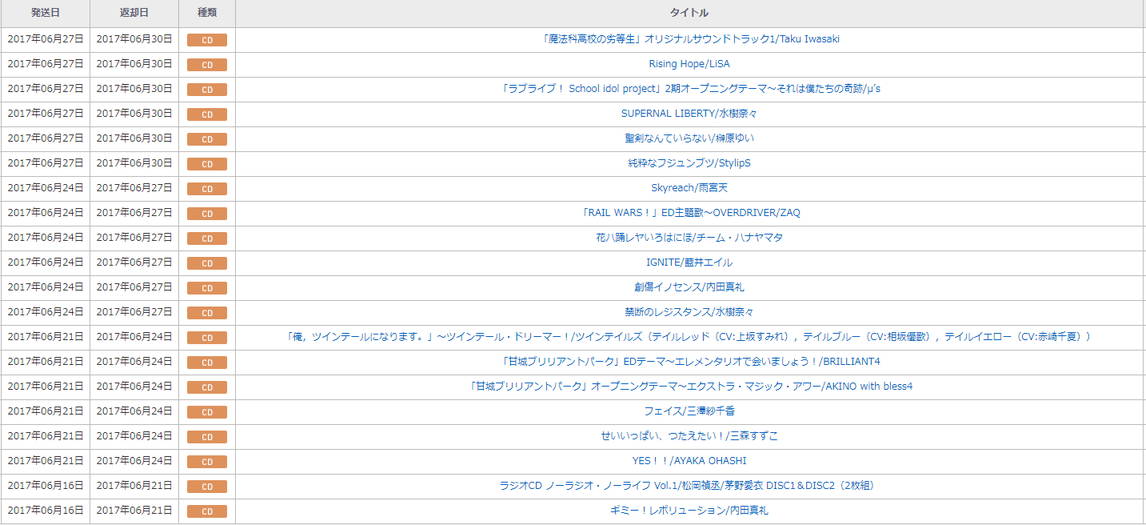This screenshot has height=525, width=1146.
Task: Click the CD badge in the StylipS row
Action: click(207, 164)
